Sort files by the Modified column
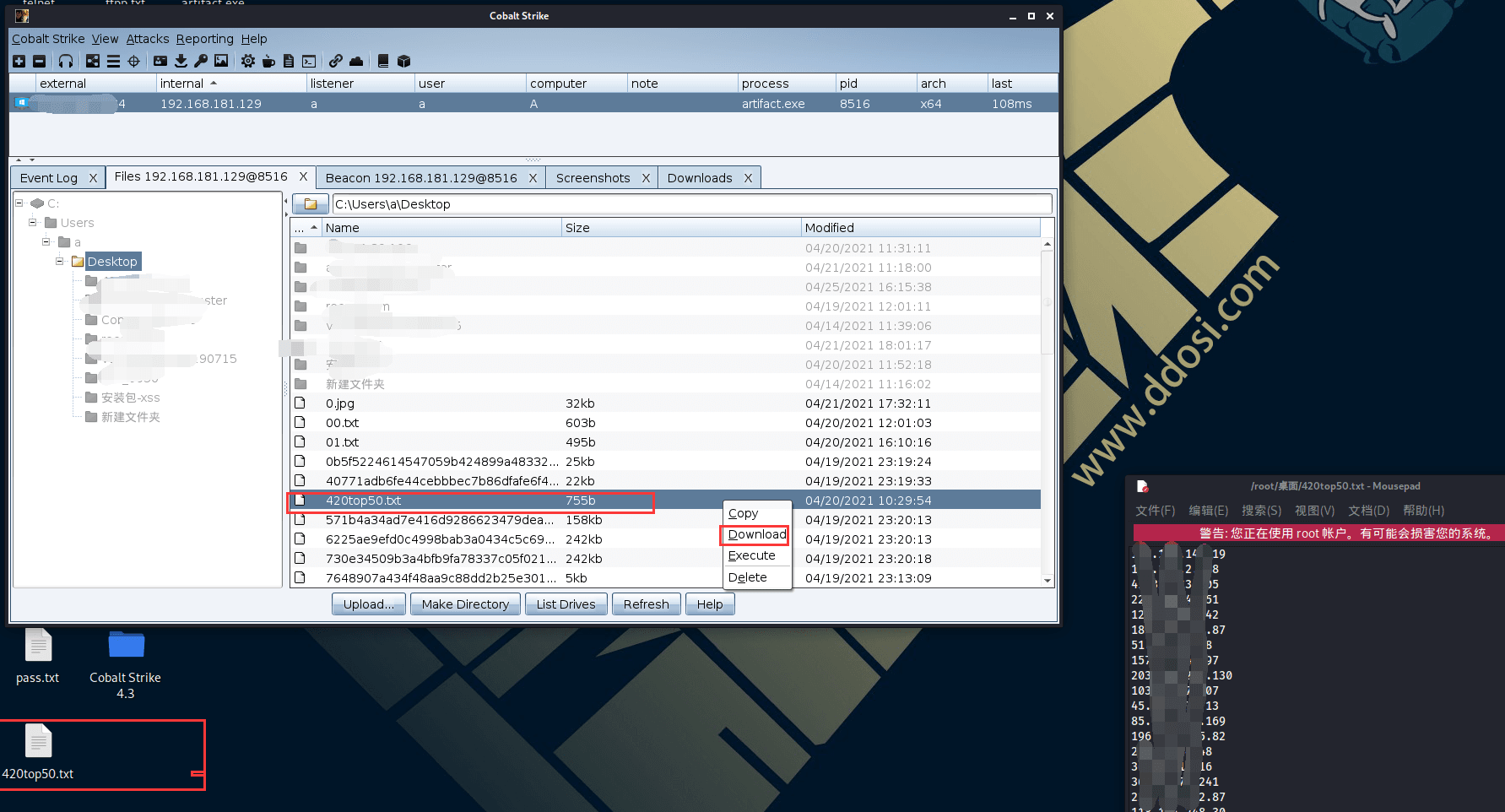 pos(921,228)
